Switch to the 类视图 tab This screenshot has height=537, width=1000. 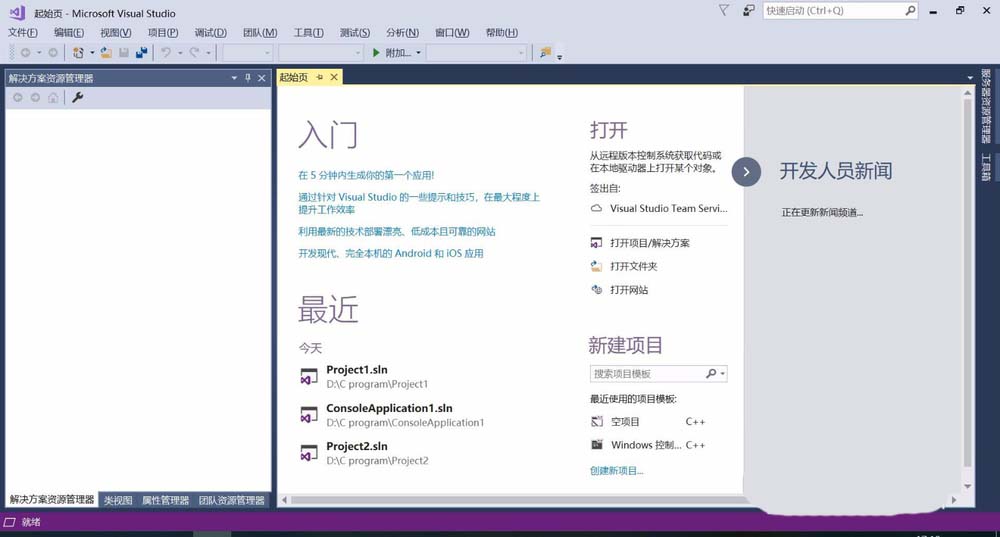[x=118, y=501]
